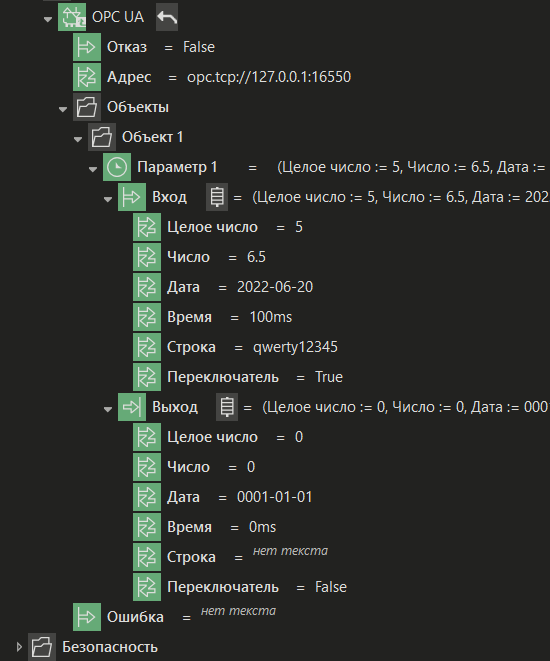Click the icon of empty Строка row

tap(147, 557)
